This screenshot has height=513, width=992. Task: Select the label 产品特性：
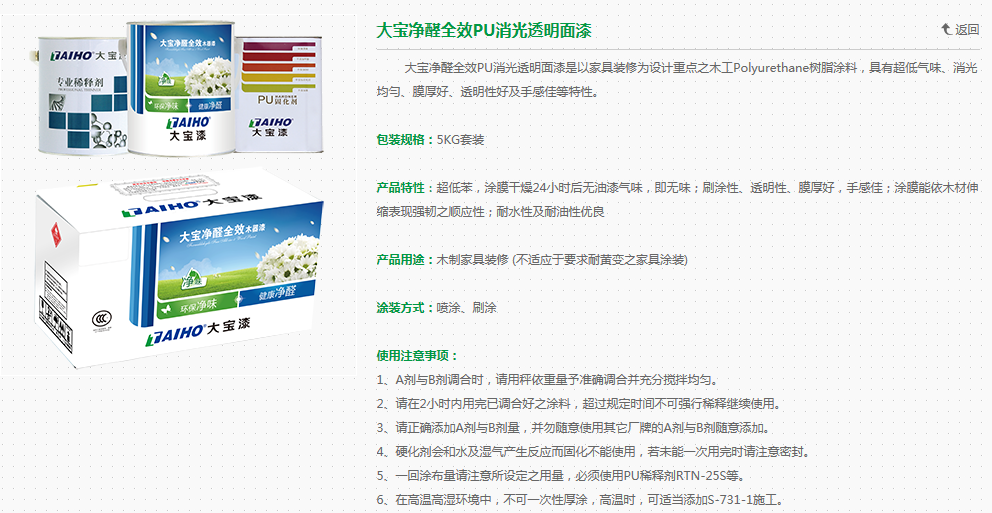click(406, 188)
